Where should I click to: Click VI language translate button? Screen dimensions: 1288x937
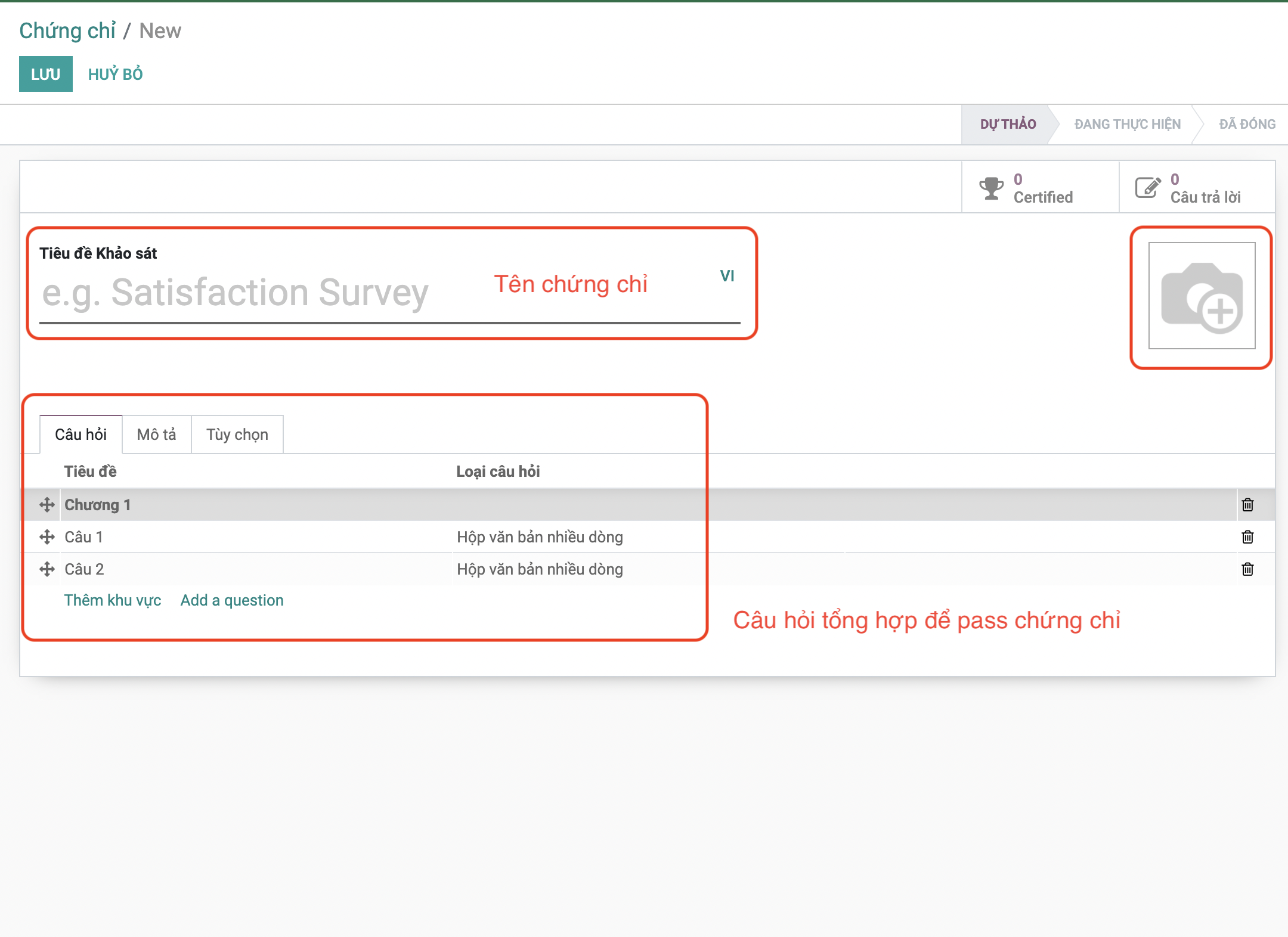click(726, 276)
